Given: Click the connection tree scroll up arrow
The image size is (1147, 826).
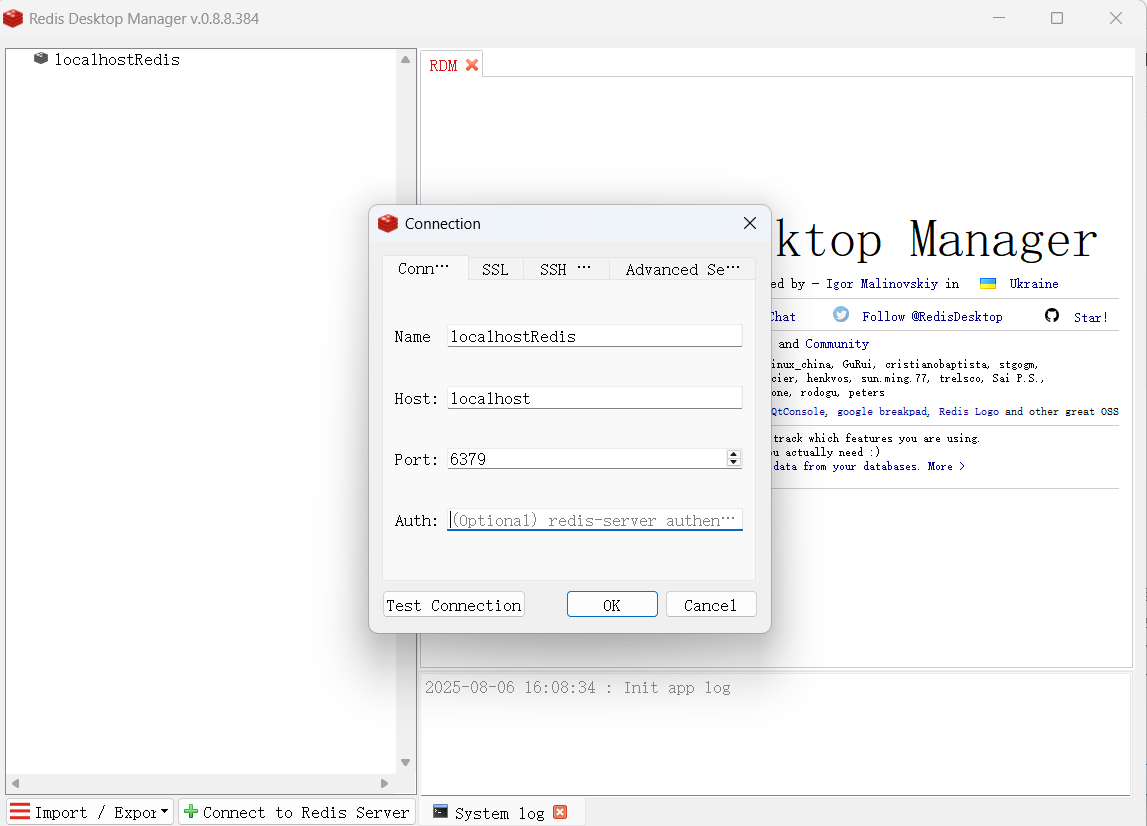Looking at the screenshot, I should (405, 60).
